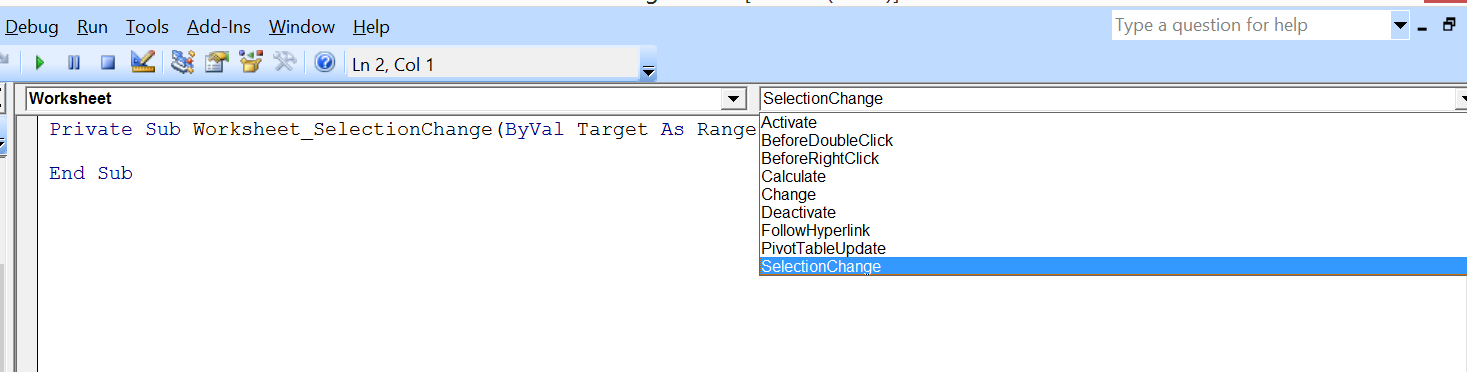The image size is (1467, 372).
Task: Click the Toolbox hammer-and-wrench icon
Action: pyautogui.click(x=285, y=63)
